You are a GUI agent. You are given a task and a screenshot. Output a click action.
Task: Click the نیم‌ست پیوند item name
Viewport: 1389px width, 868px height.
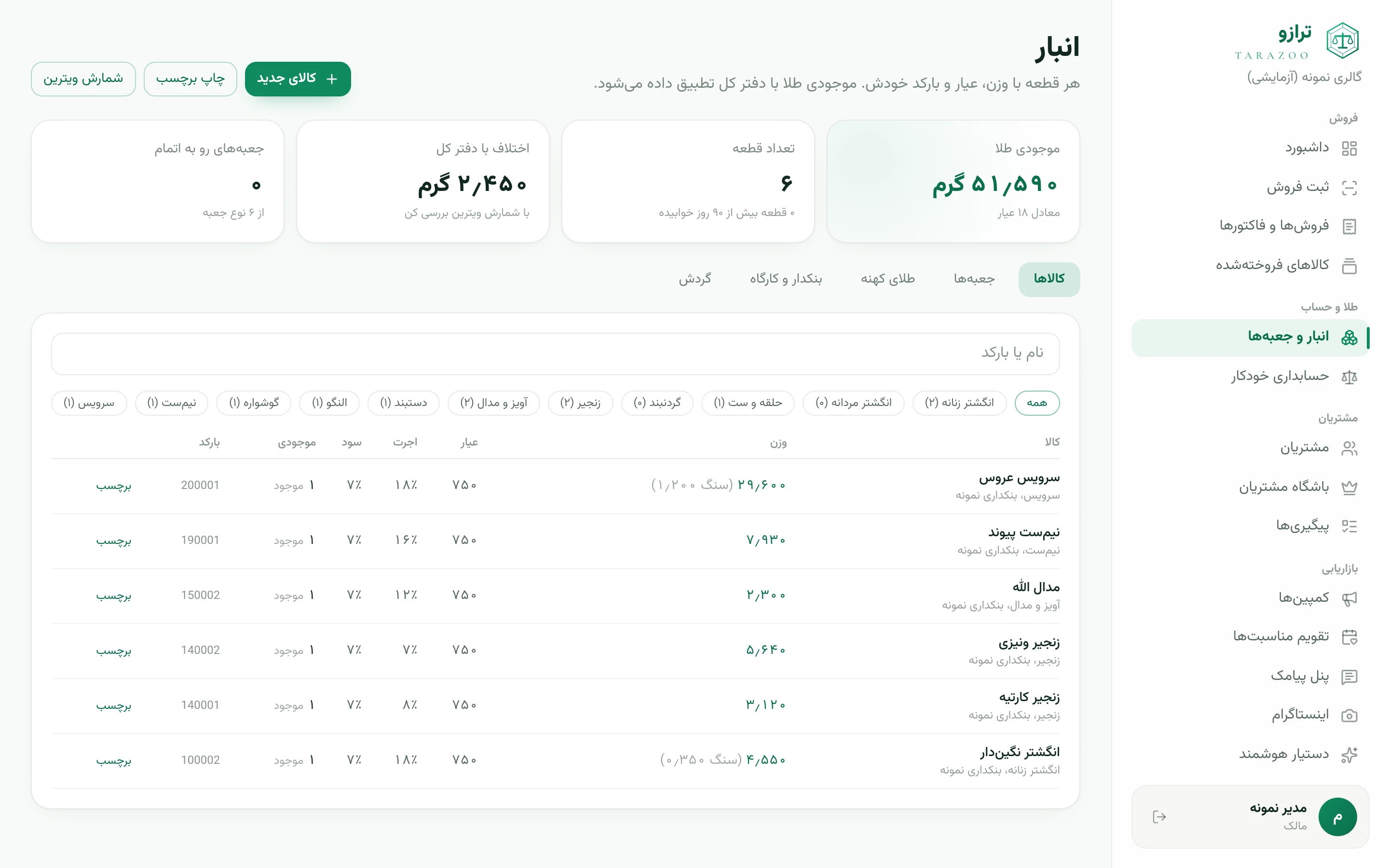1023,533
